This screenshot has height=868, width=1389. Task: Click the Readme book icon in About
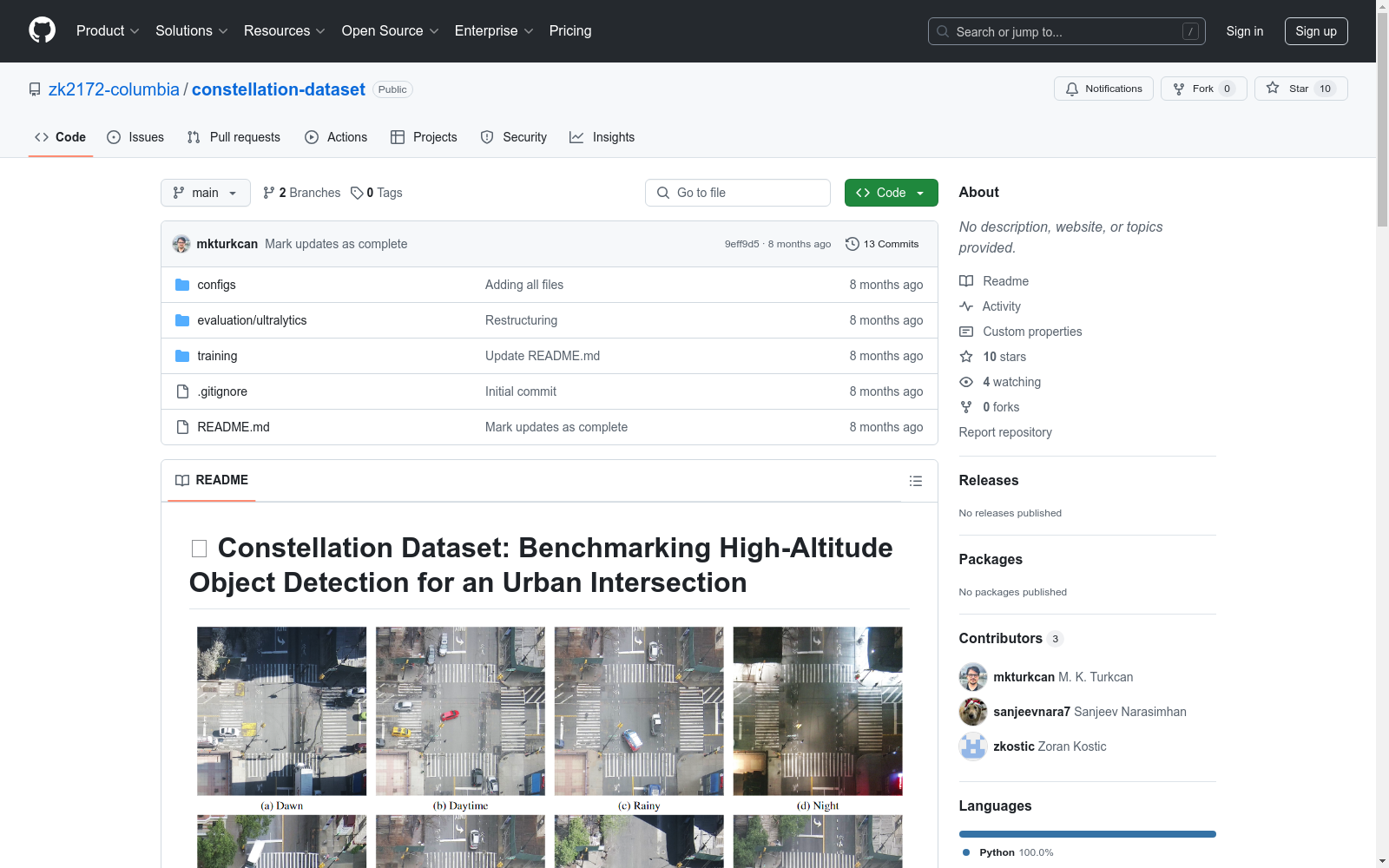tap(966, 281)
